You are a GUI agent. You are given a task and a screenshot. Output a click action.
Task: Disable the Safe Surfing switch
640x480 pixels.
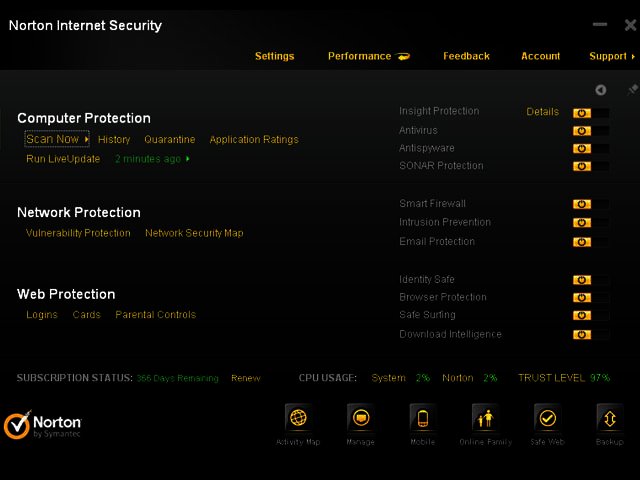click(591, 315)
